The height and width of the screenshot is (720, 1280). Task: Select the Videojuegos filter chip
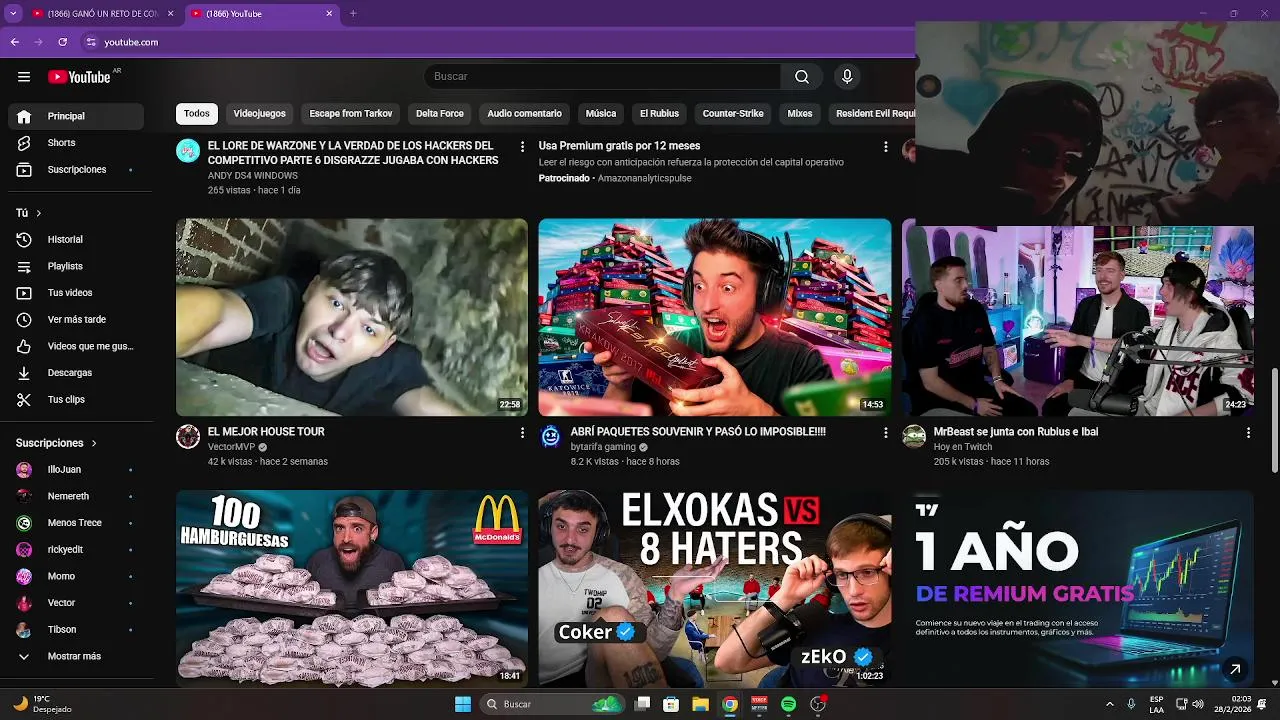259,114
